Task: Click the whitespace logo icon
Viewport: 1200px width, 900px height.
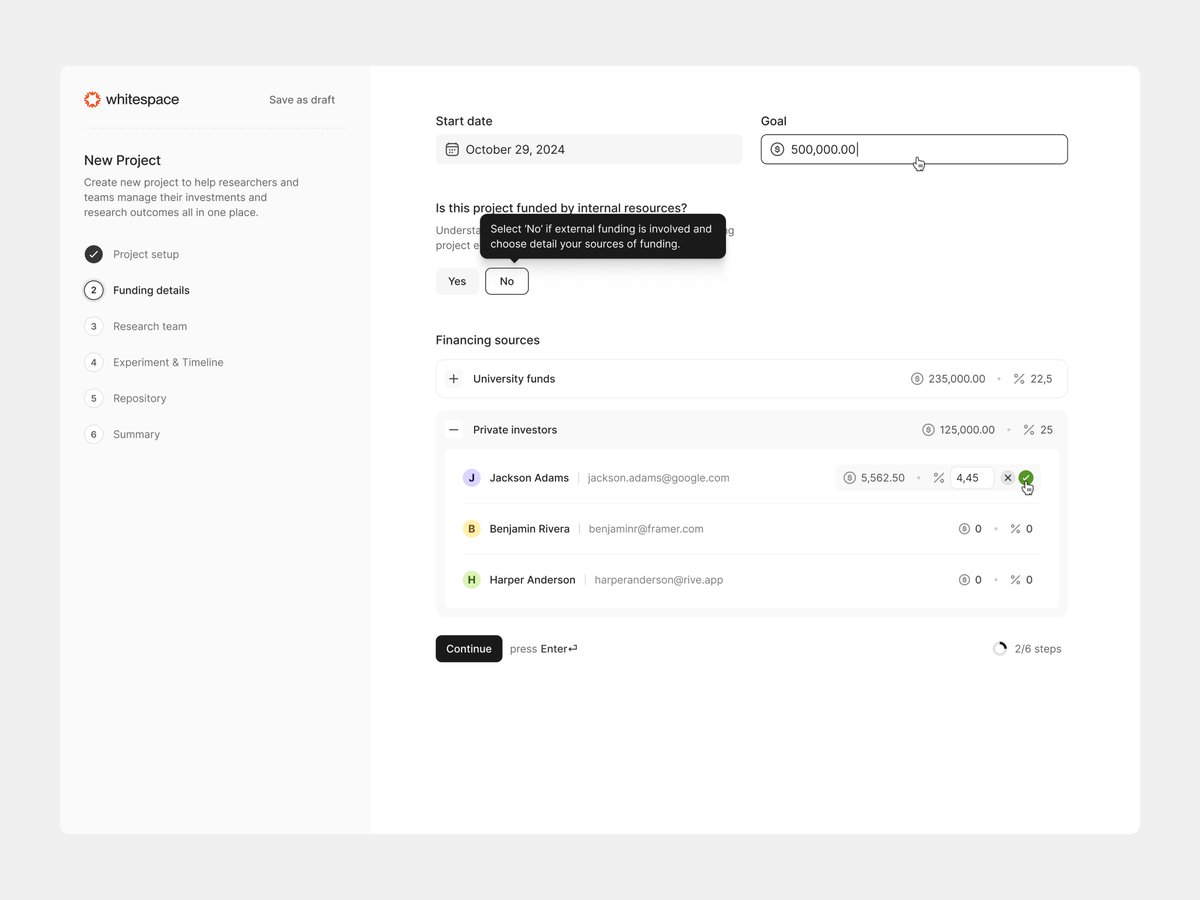Action: 92,99
